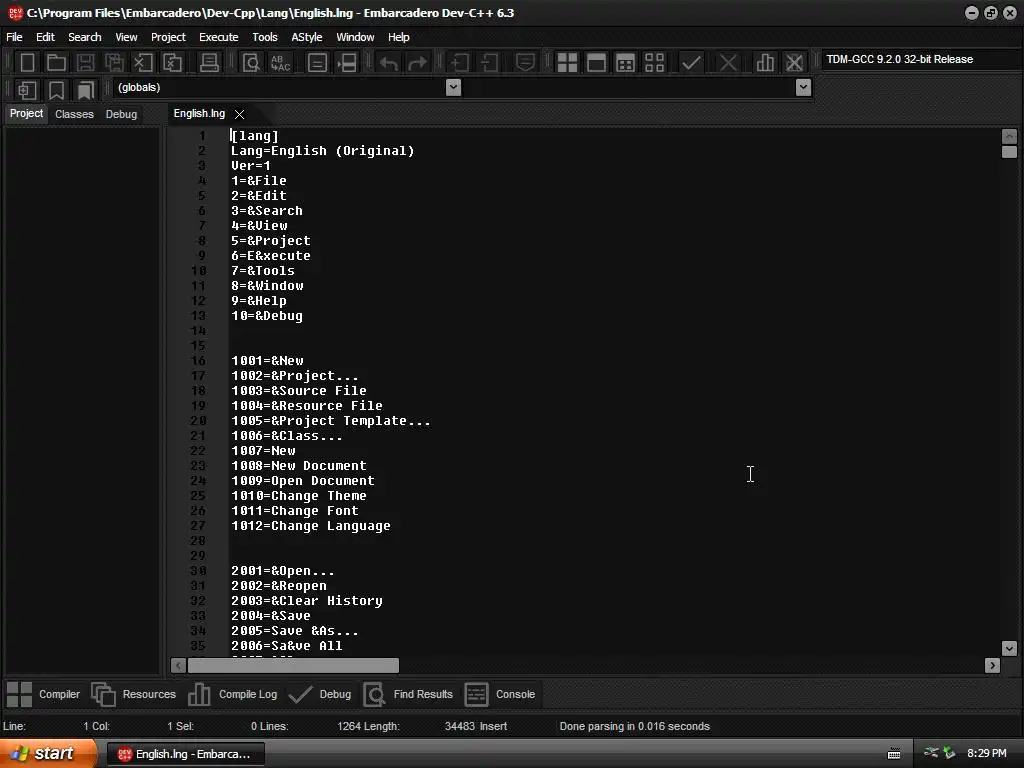The width and height of the screenshot is (1024, 768).
Task: Click the on-screen keyboard tray icon
Action: coord(894,754)
